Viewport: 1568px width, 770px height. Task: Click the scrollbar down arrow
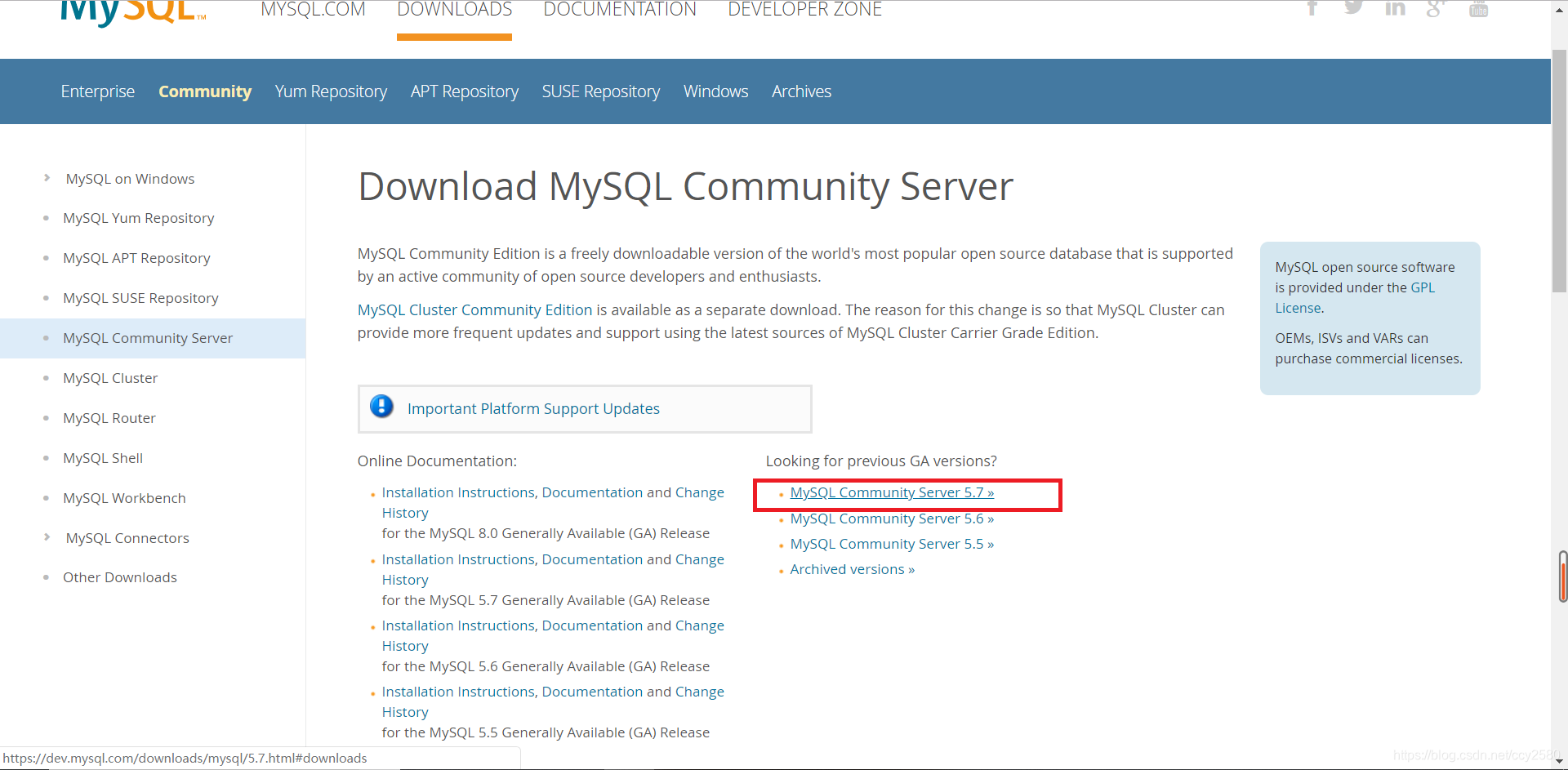1559,761
